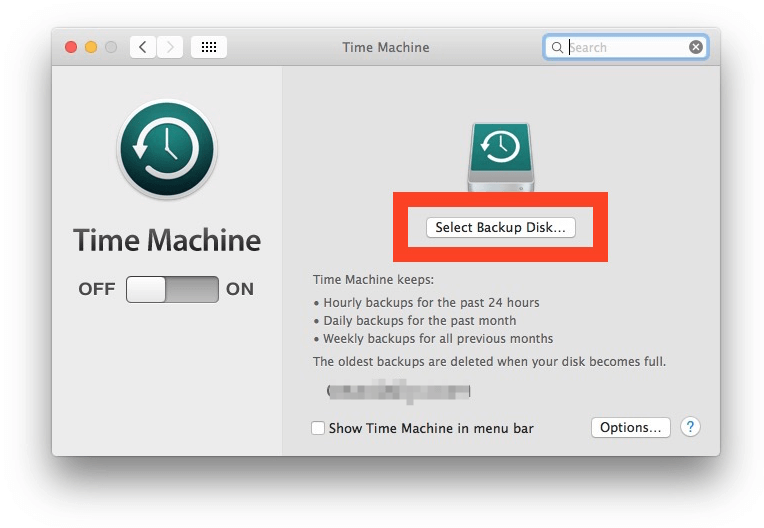Viewport: 764px width, 528px height.
Task: Minimize the window with yellow button
Action: tap(91, 47)
